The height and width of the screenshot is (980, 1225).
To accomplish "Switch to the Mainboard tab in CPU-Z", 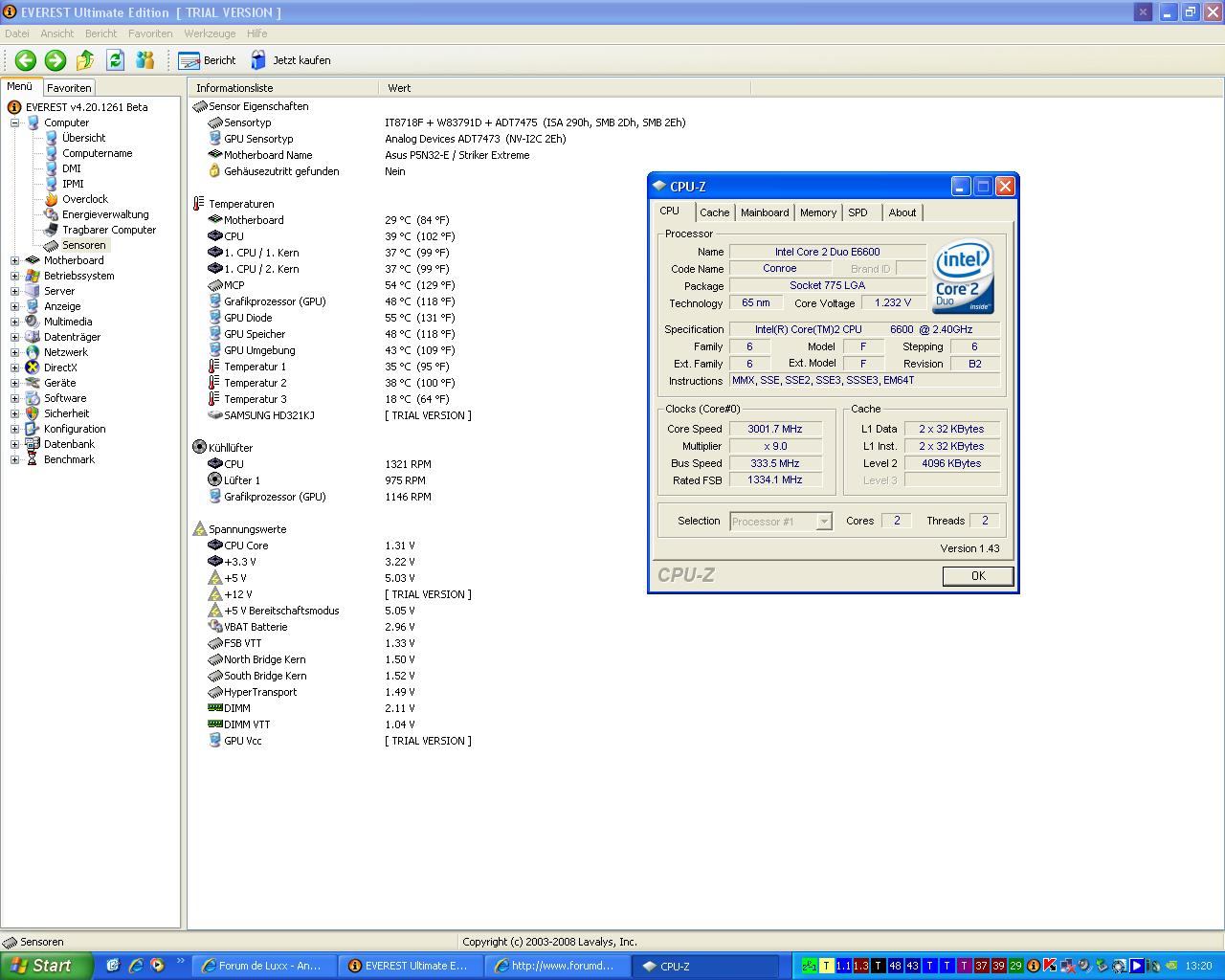I will (764, 212).
